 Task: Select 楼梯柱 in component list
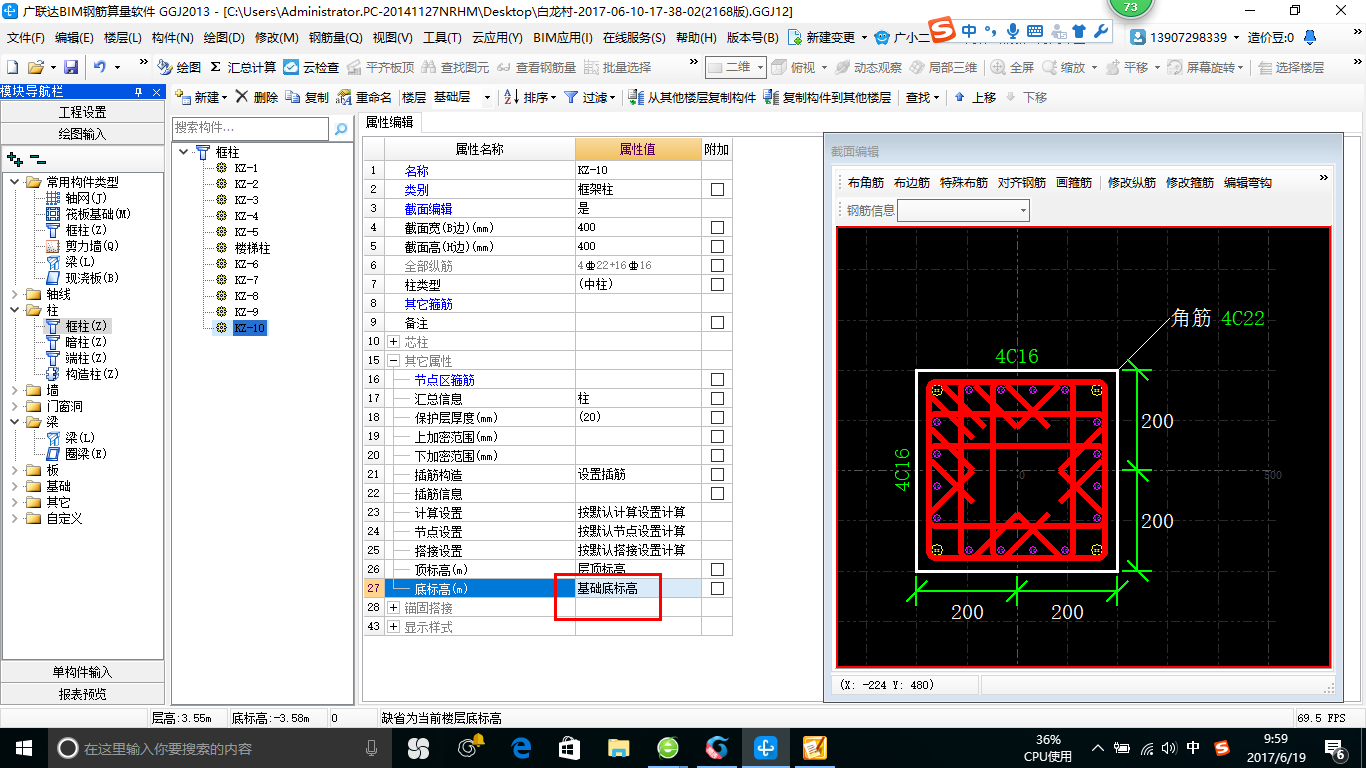(252, 248)
